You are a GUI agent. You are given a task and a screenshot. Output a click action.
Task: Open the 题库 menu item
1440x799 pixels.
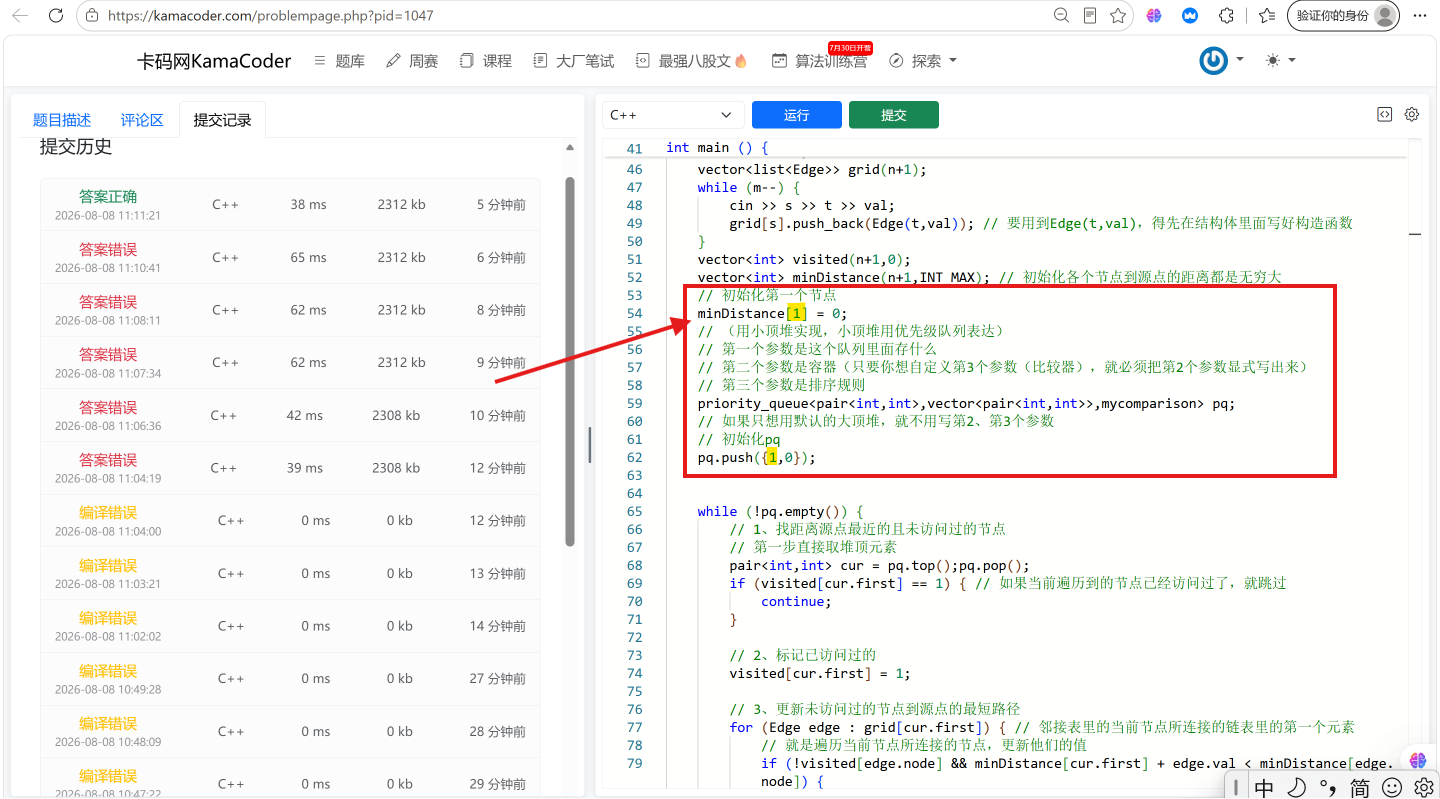[340, 61]
